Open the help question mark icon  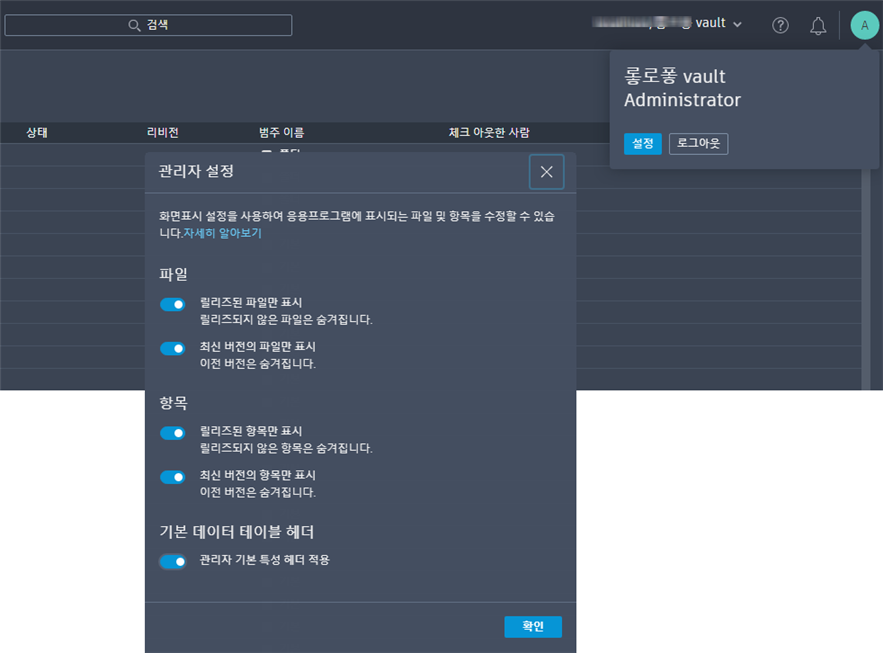click(780, 25)
